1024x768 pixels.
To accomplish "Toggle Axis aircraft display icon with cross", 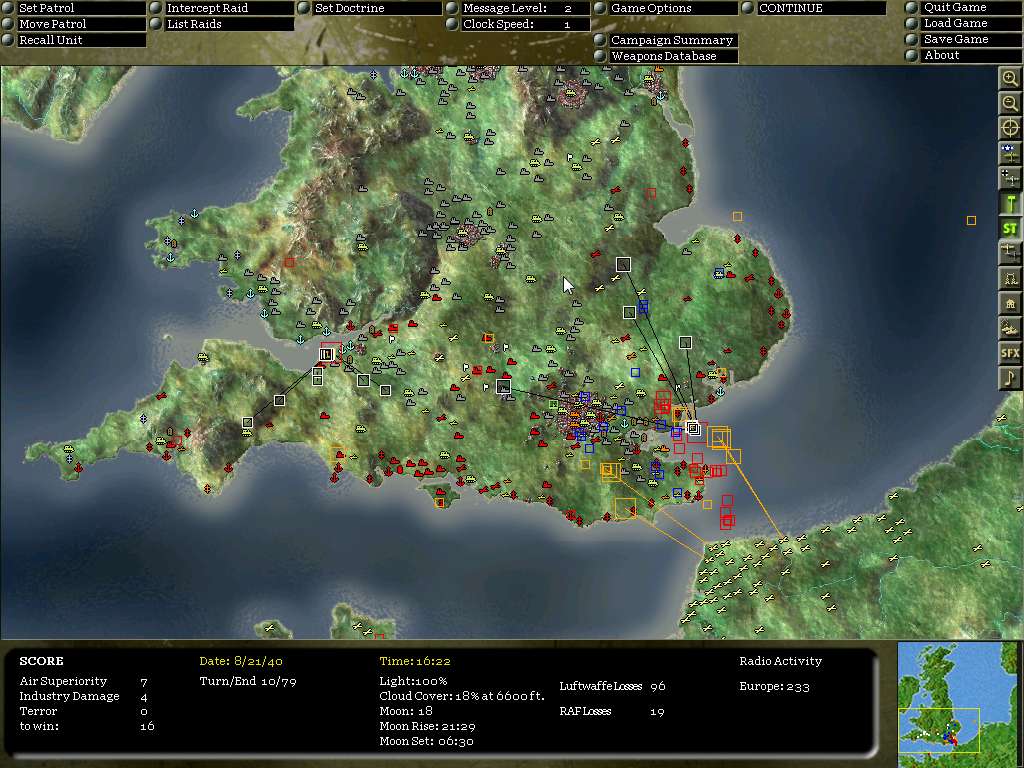I will tap(1010, 178).
